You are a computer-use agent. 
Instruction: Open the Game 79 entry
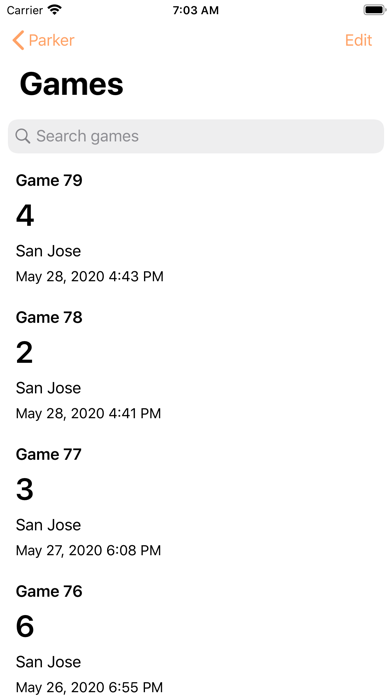click(x=196, y=228)
